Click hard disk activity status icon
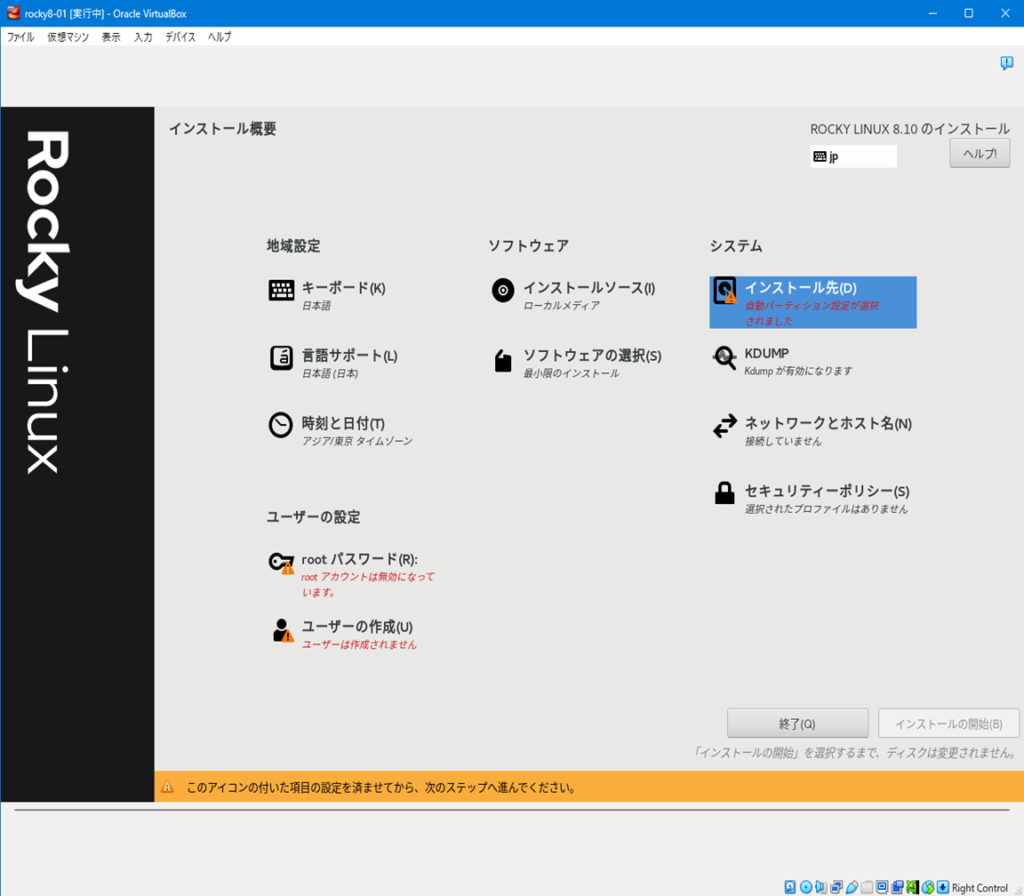Screen dimensions: 1024x896 tap(790, 887)
